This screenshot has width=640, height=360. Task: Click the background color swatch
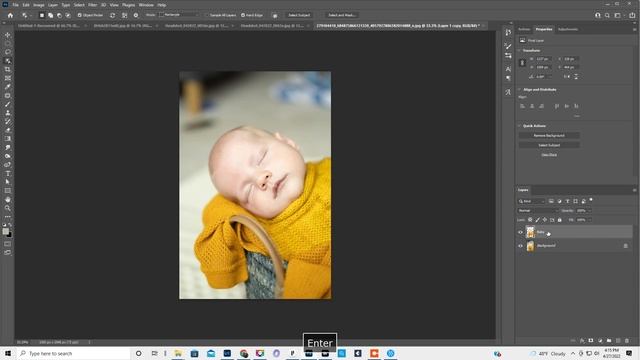(x=10, y=234)
